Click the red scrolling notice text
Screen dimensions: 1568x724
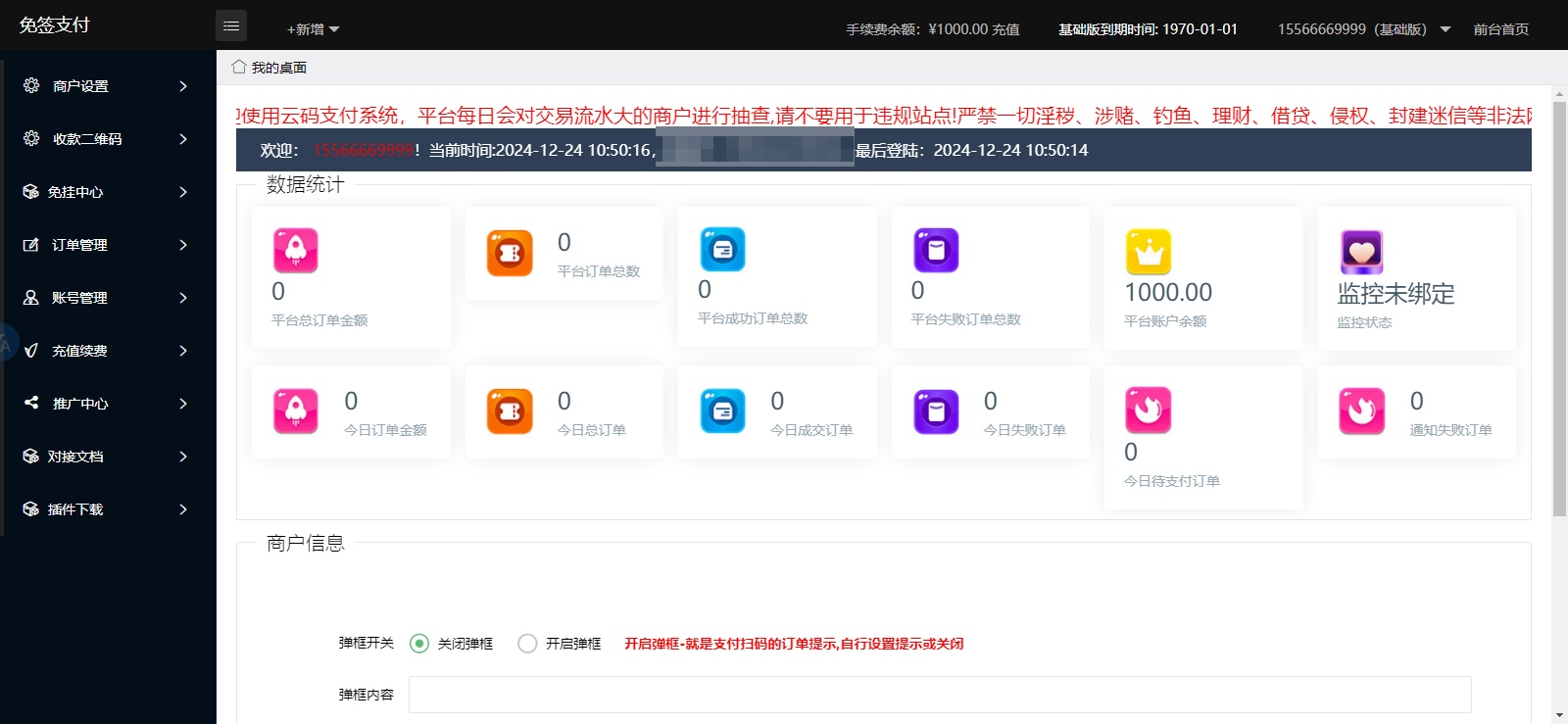(x=884, y=116)
